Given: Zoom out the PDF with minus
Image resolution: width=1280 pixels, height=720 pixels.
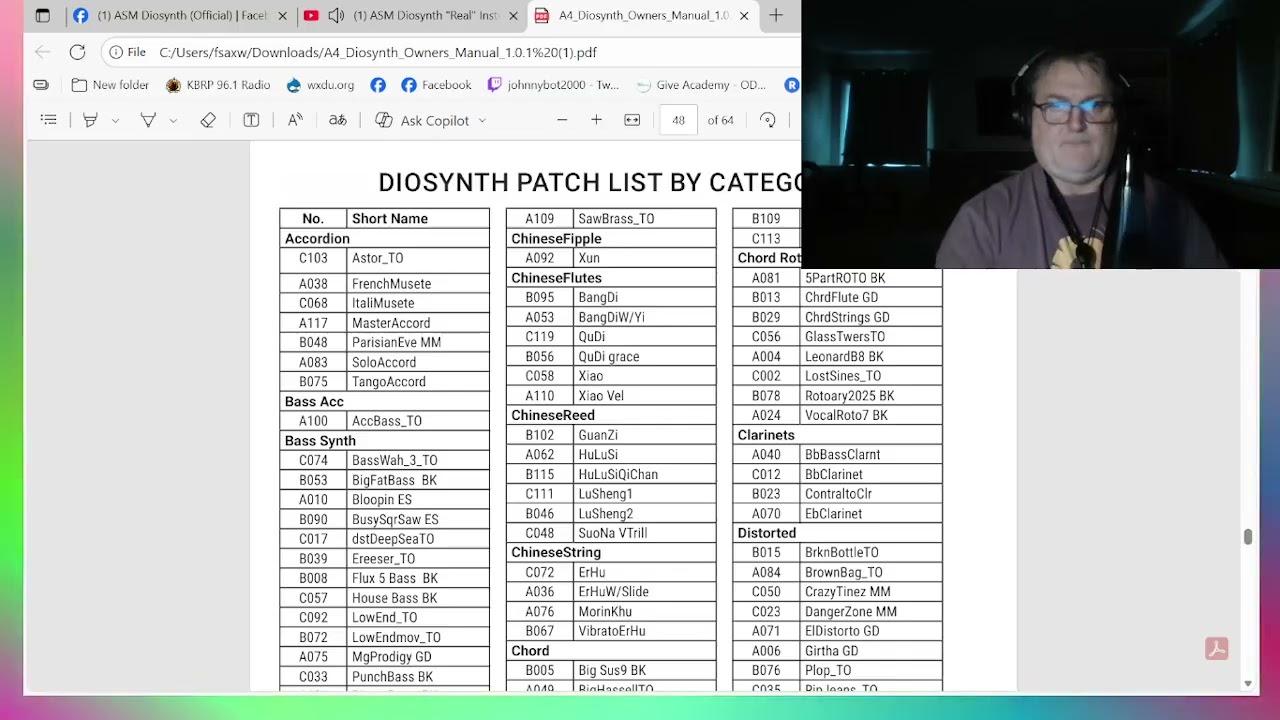Looking at the screenshot, I should pyautogui.click(x=562, y=120).
